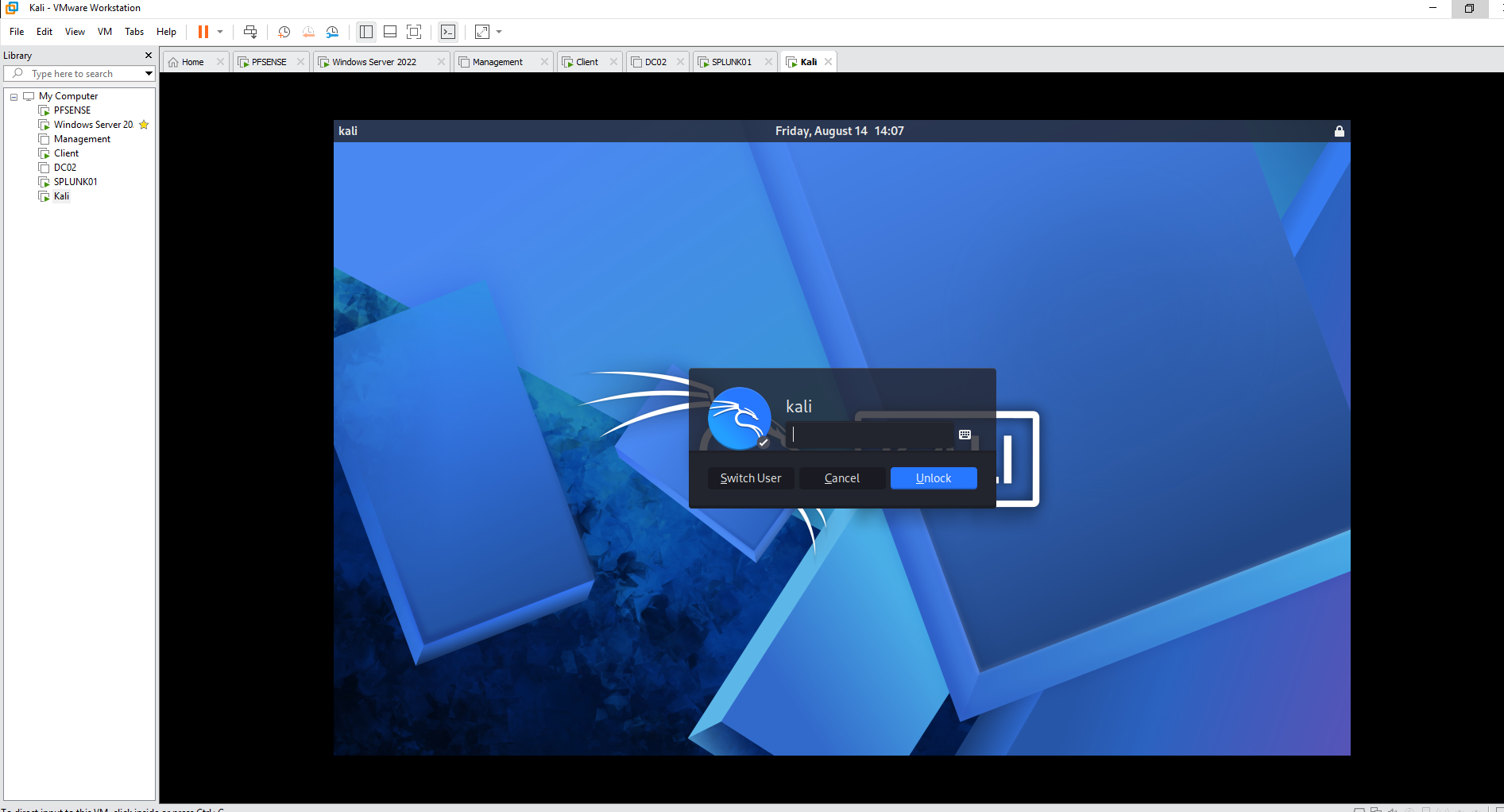The width and height of the screenshot is (1504, 812).
Task: Click Cancel on the lock screen
Action: pos(842,478)
